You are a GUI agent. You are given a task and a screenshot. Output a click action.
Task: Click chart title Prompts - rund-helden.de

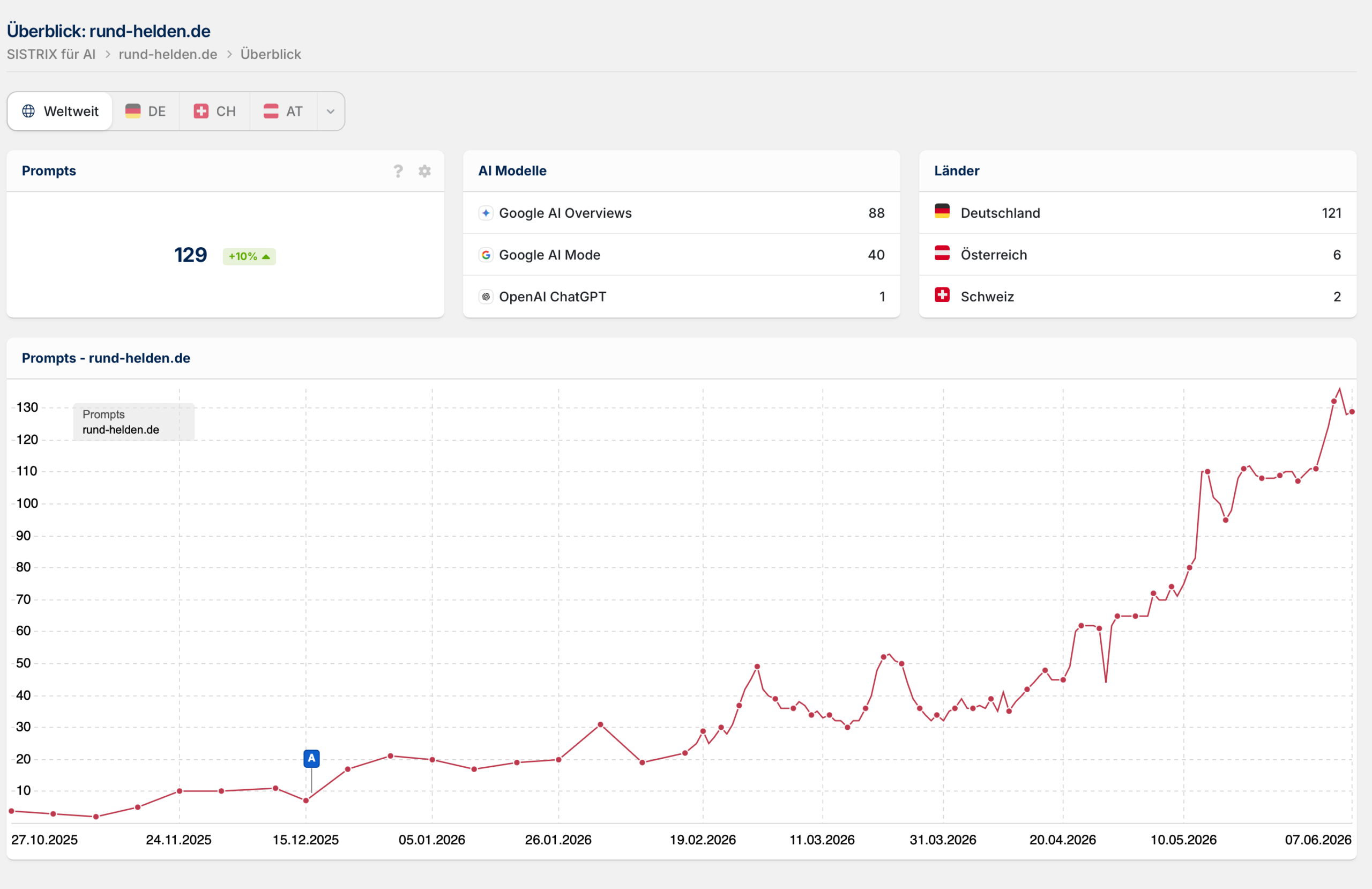pyautogui.click(x=106, y=358)
